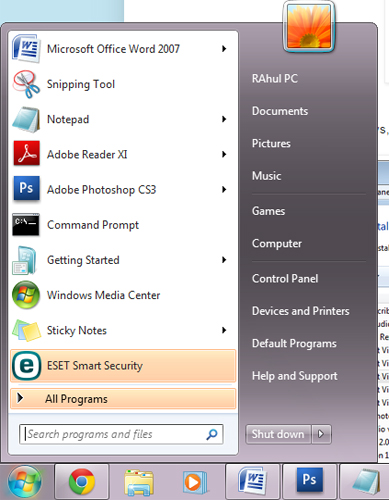Expand Adobe Reader XI jump list arrow
Viewport: 389px width, 500px height.
[224, 154]
